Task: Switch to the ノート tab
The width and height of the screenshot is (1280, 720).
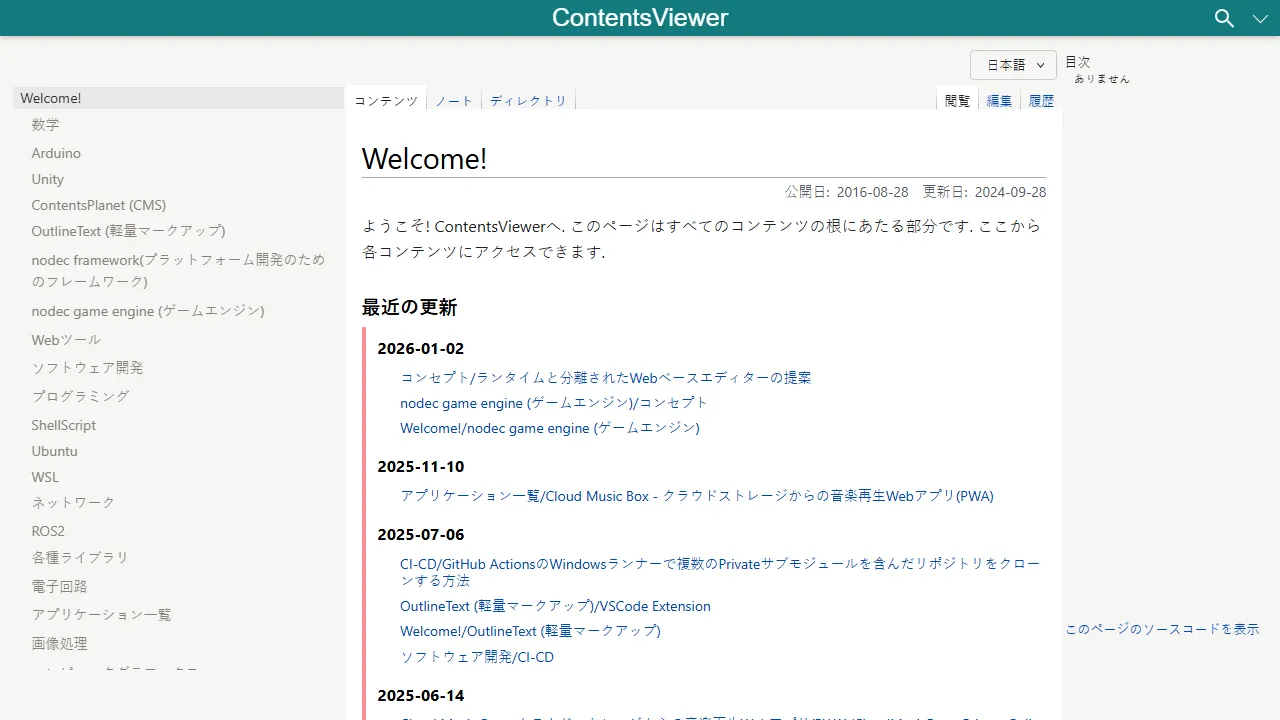Action: coord(453,100)
